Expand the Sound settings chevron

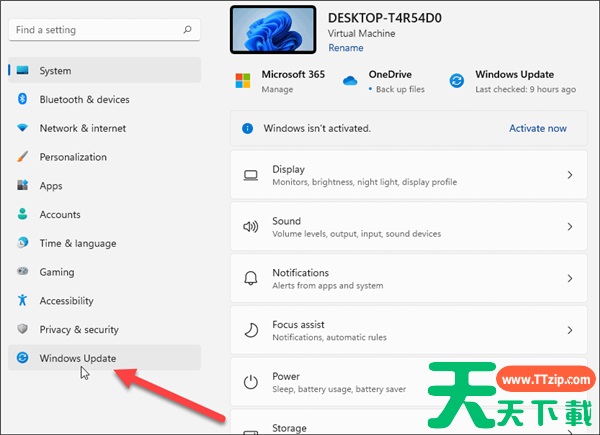click(570, 226)
